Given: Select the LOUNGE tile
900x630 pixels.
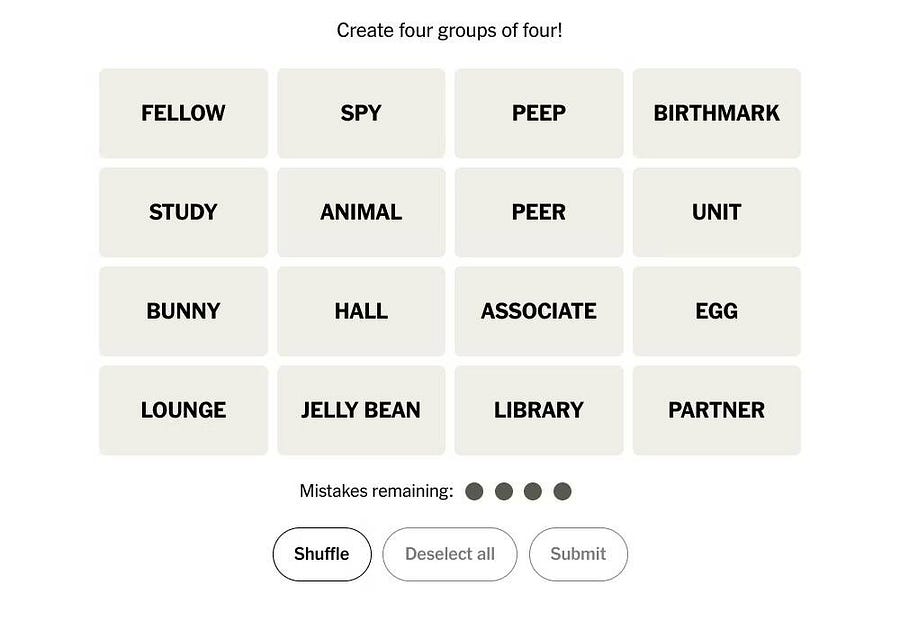Looking at the screenshot, I should [x=183, y=410].
